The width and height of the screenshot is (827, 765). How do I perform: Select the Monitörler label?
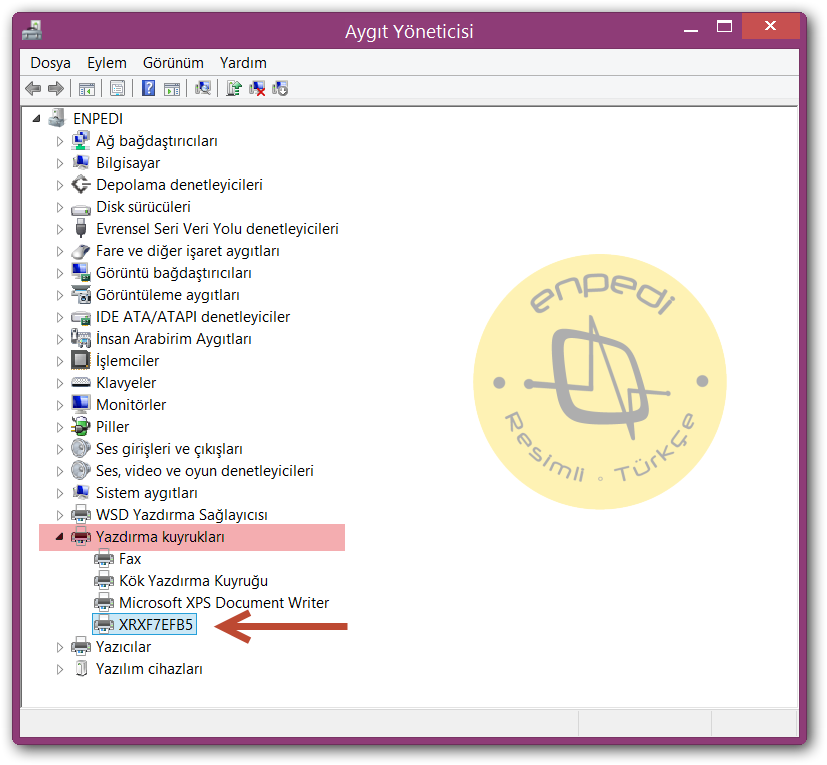click(x=131, y=405)
